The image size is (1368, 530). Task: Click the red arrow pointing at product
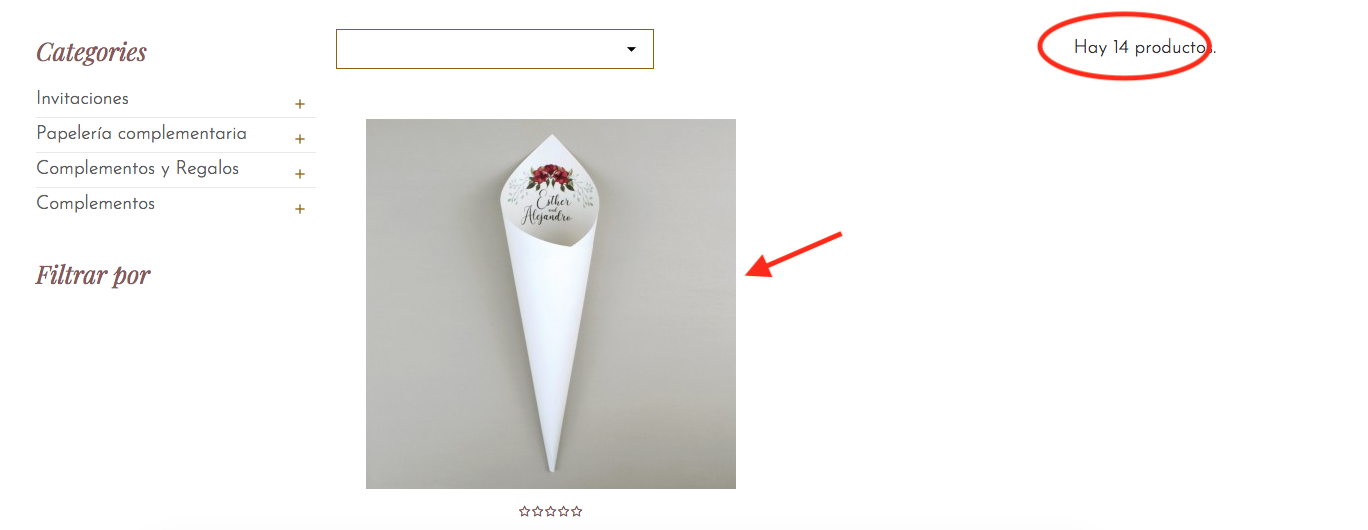coord(795,254)
